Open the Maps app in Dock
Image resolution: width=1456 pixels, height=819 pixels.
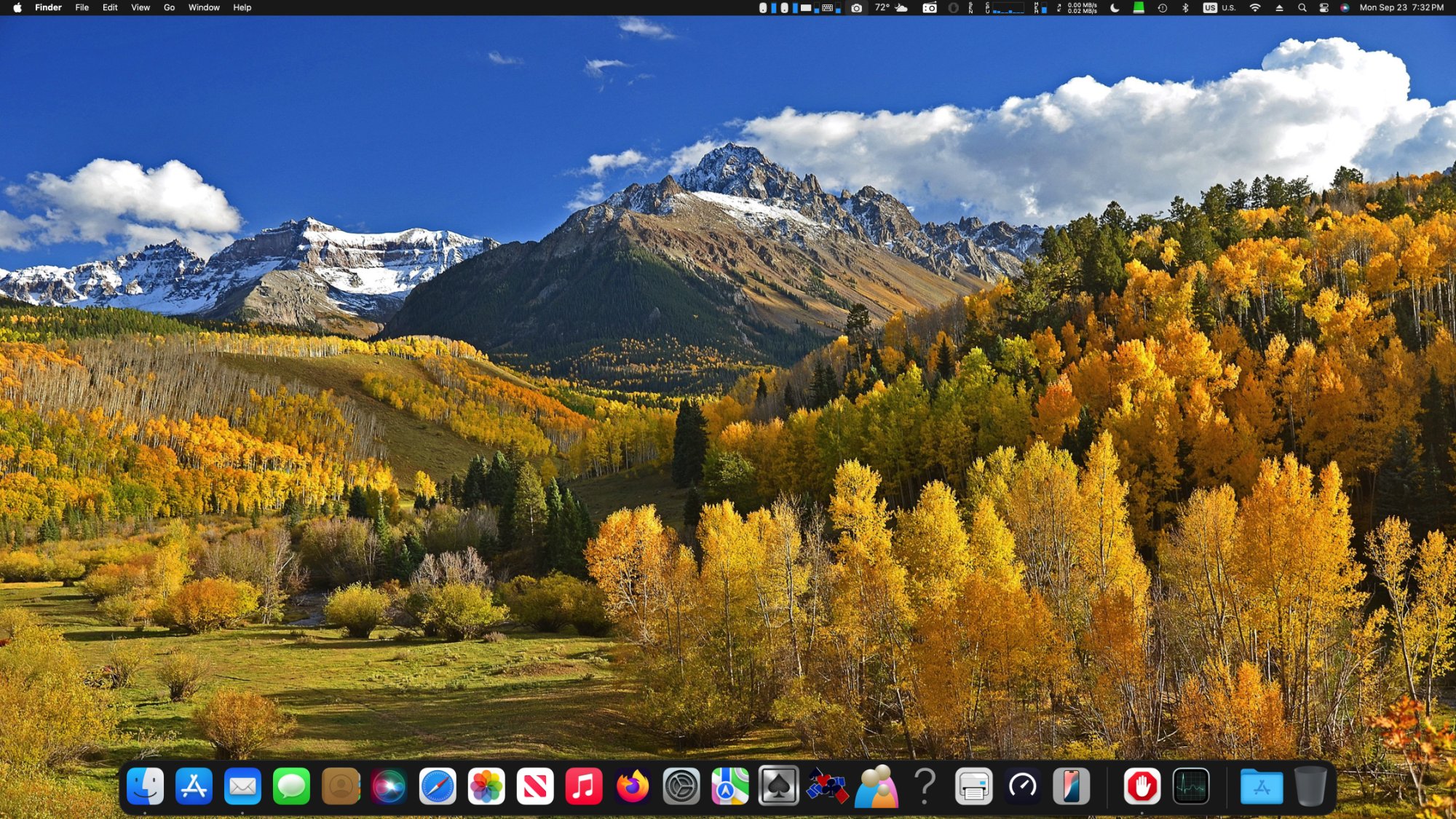click(x=729, y=786)
